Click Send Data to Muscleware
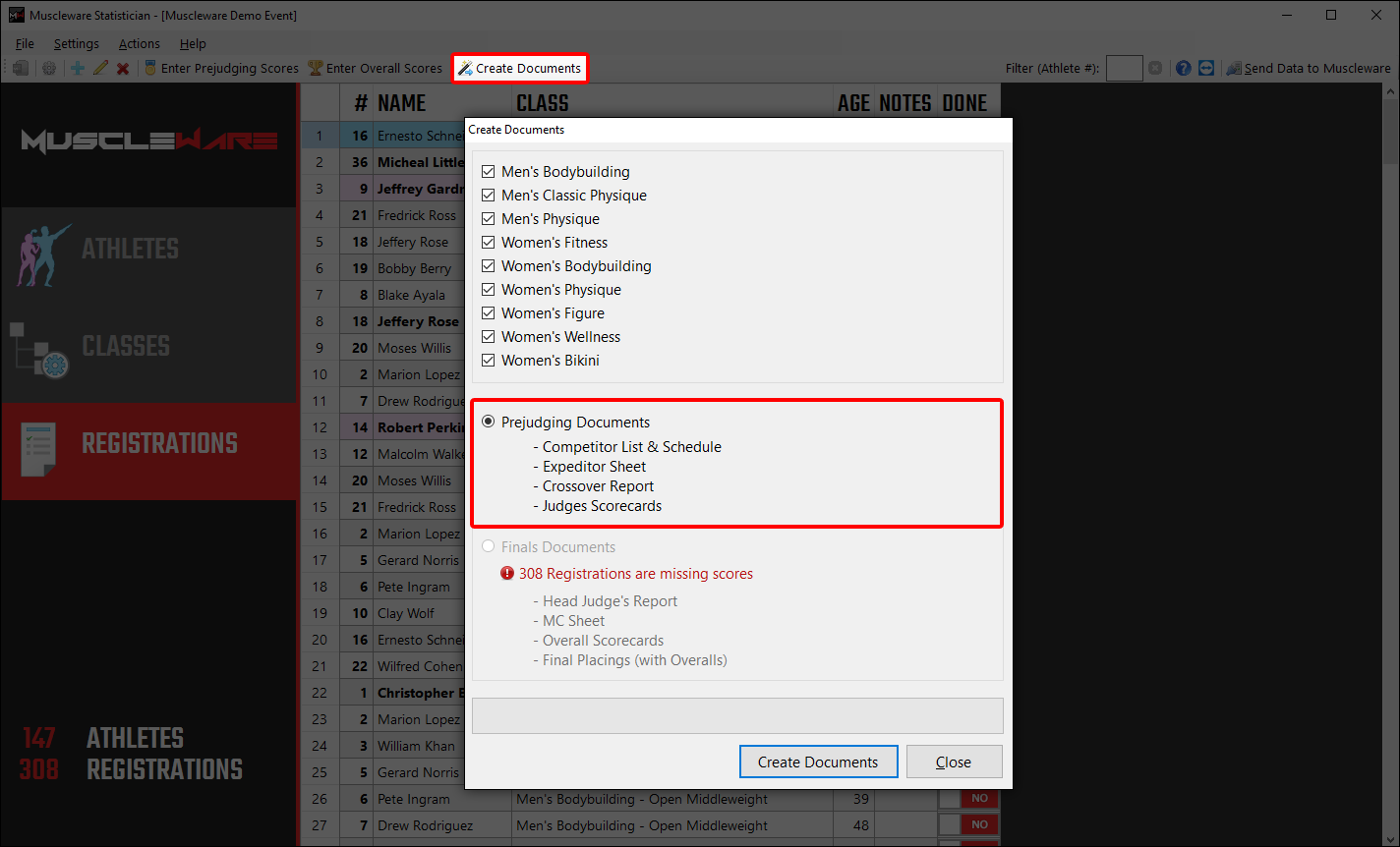The width and height of the screenshot is (1400, 847). coord(1309,68)
